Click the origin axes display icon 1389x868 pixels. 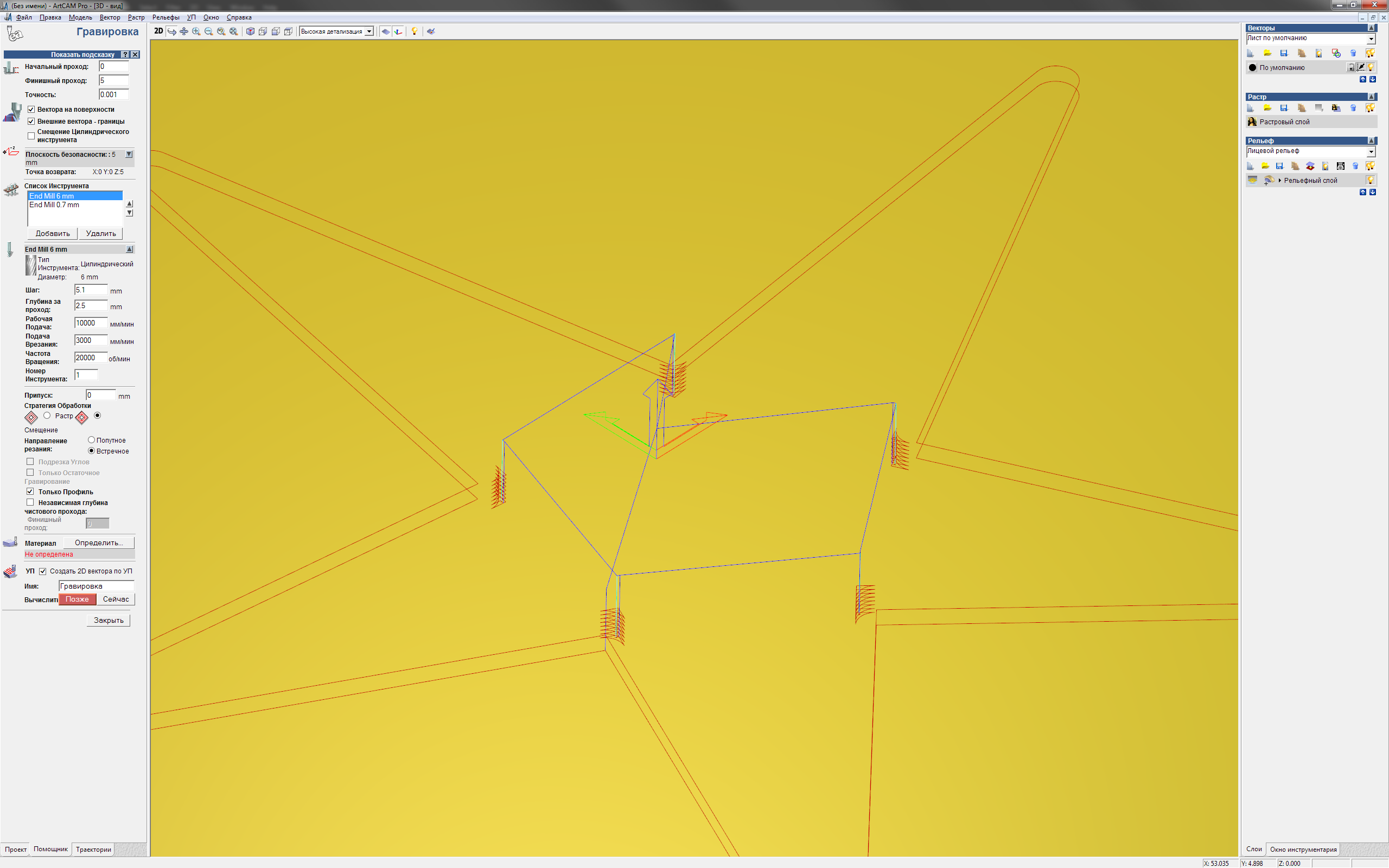coord(398,31)
